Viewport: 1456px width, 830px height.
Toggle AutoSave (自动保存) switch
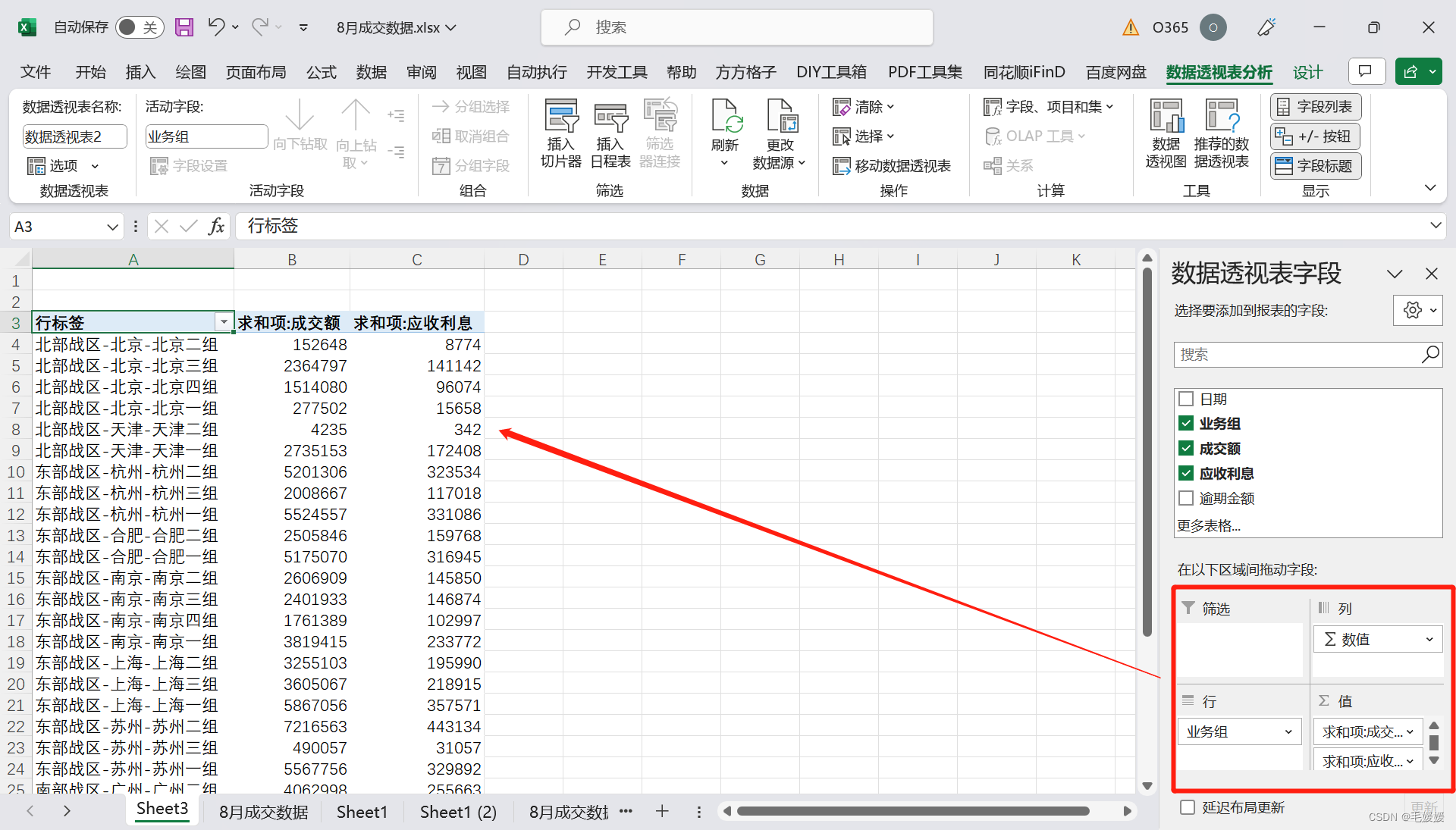[140, 27]
